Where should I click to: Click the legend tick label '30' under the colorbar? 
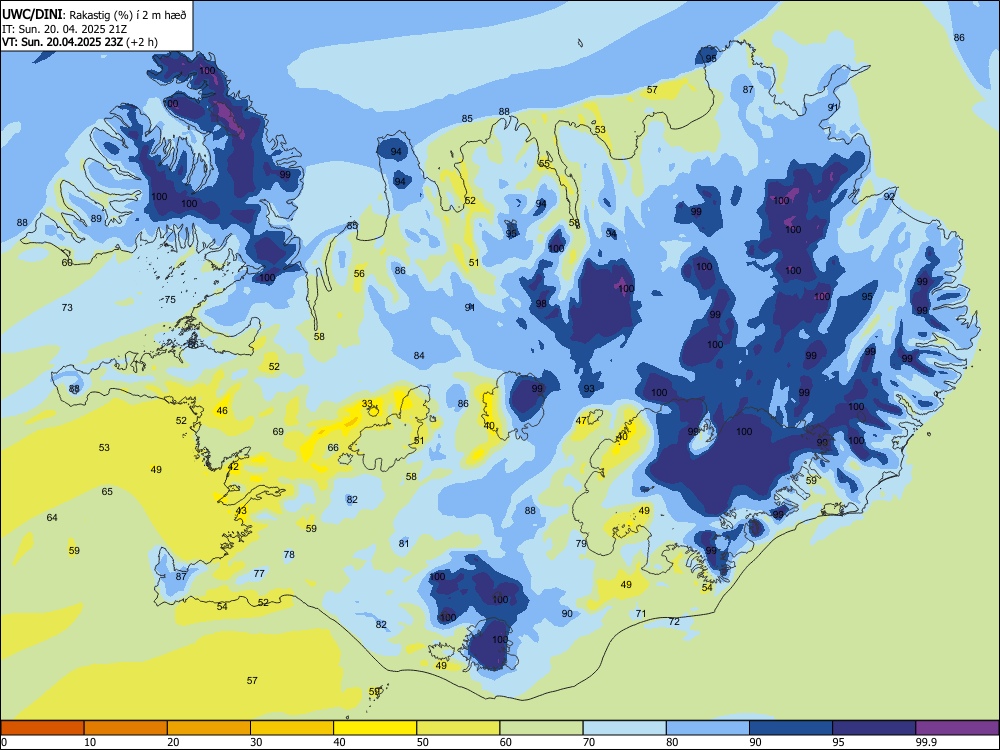click(256, 742)
